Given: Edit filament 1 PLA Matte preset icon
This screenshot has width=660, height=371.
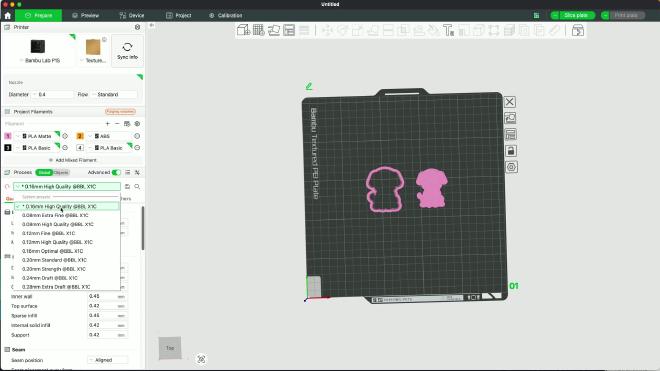Looking at the screenshot, I should tap(65, 136).
